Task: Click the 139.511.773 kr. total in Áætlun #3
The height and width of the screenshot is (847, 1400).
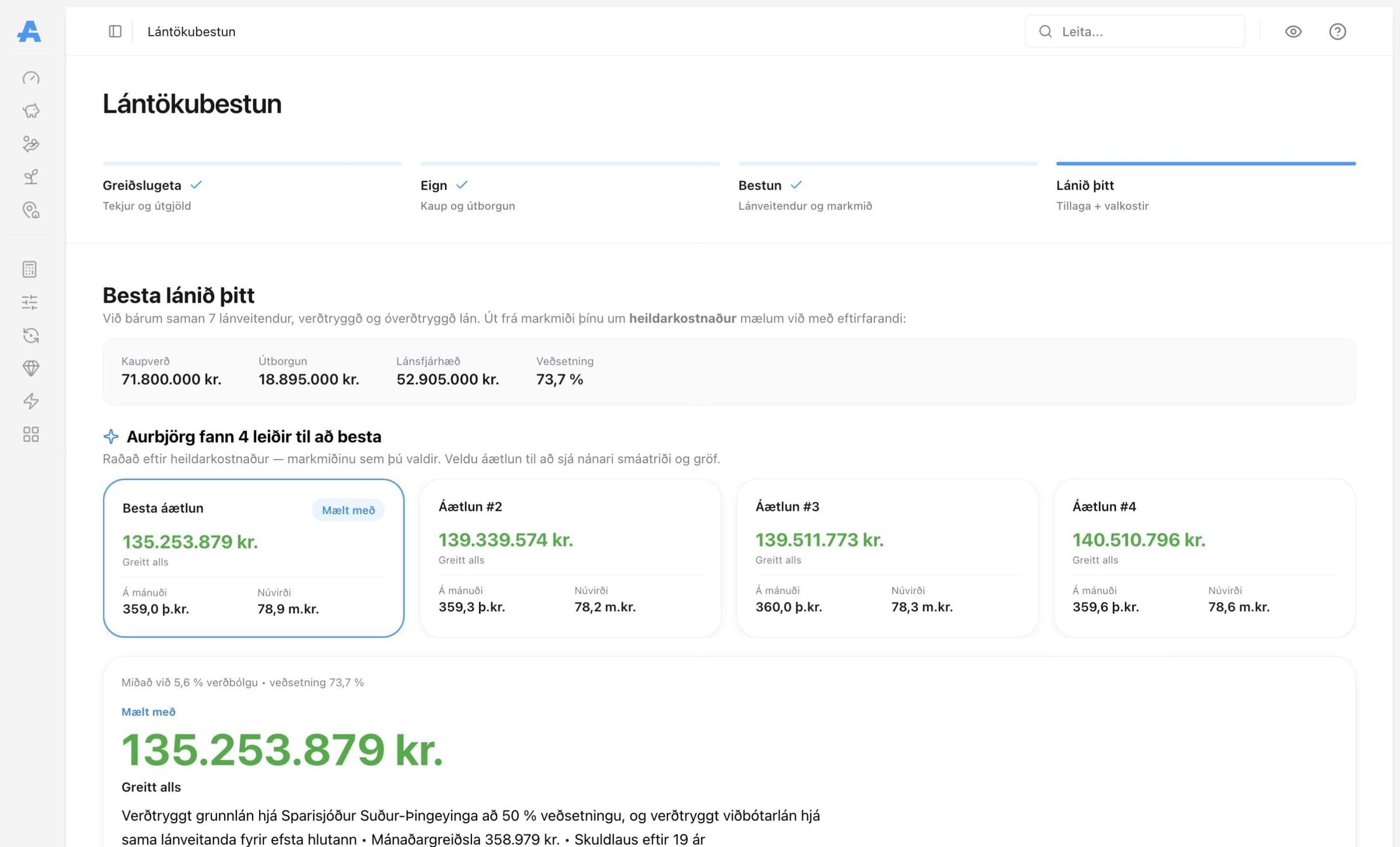Action: [819, 540]
